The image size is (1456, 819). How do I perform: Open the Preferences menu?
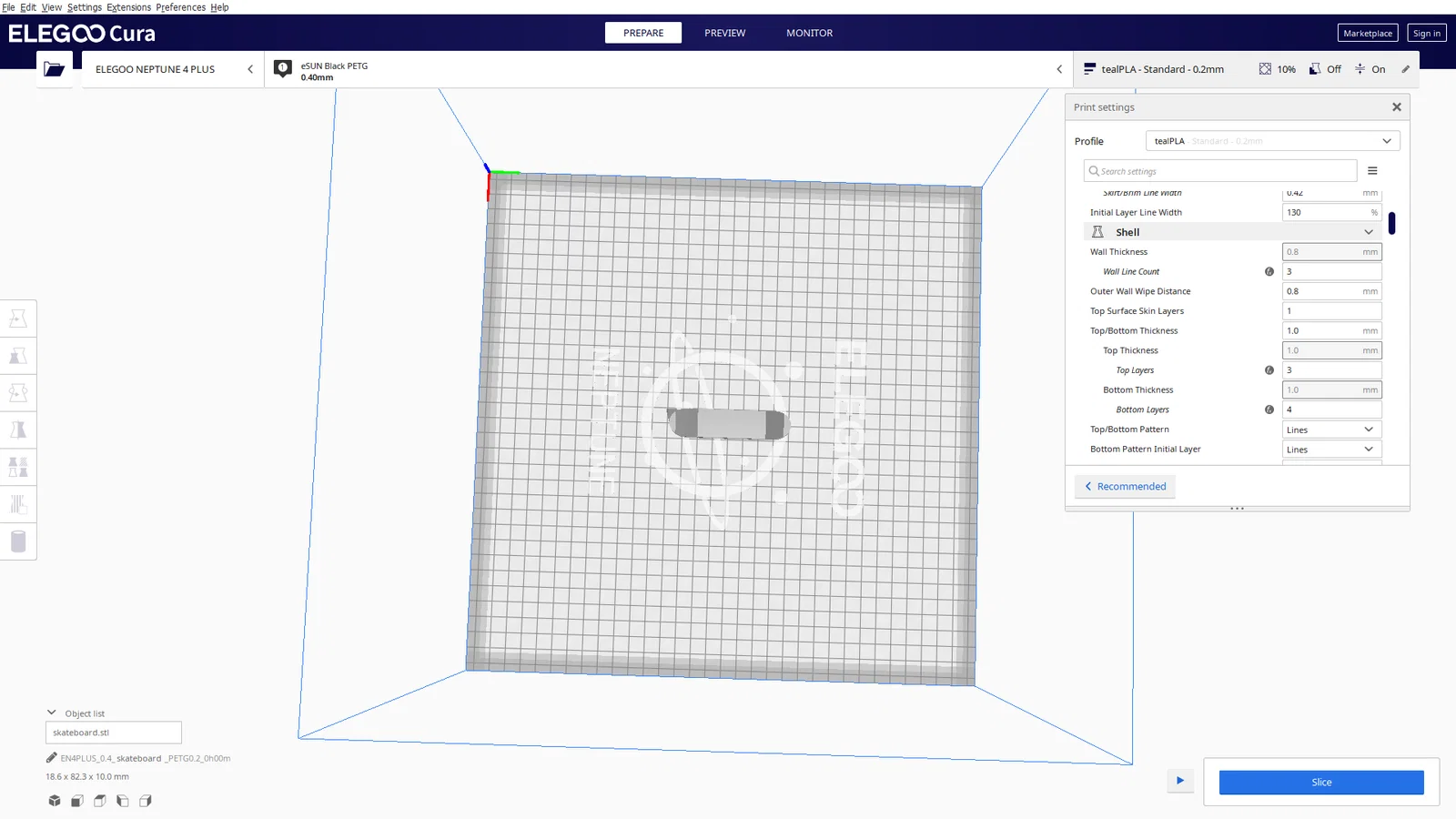(x=181, y=7)
